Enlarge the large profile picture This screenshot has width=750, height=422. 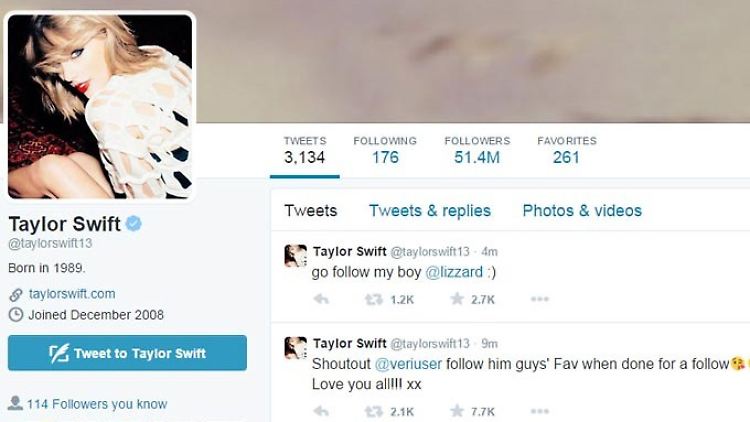click(x=100, y=106)
